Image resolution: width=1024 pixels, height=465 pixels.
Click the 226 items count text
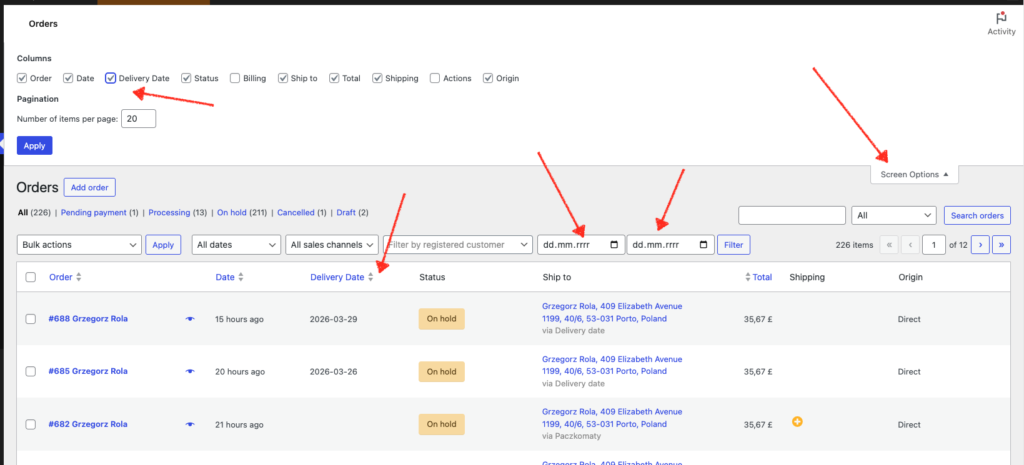(854, 245)
